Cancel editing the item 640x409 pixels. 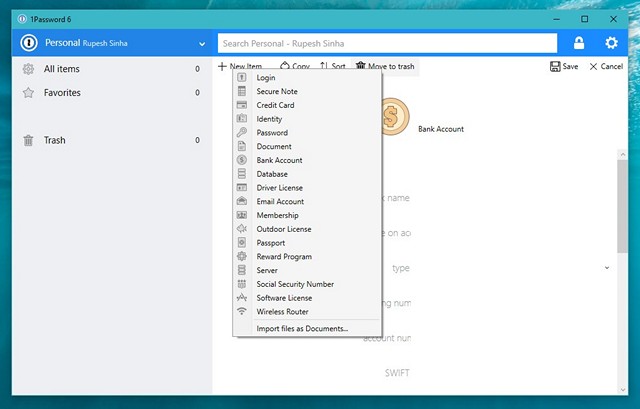[606, 67]
